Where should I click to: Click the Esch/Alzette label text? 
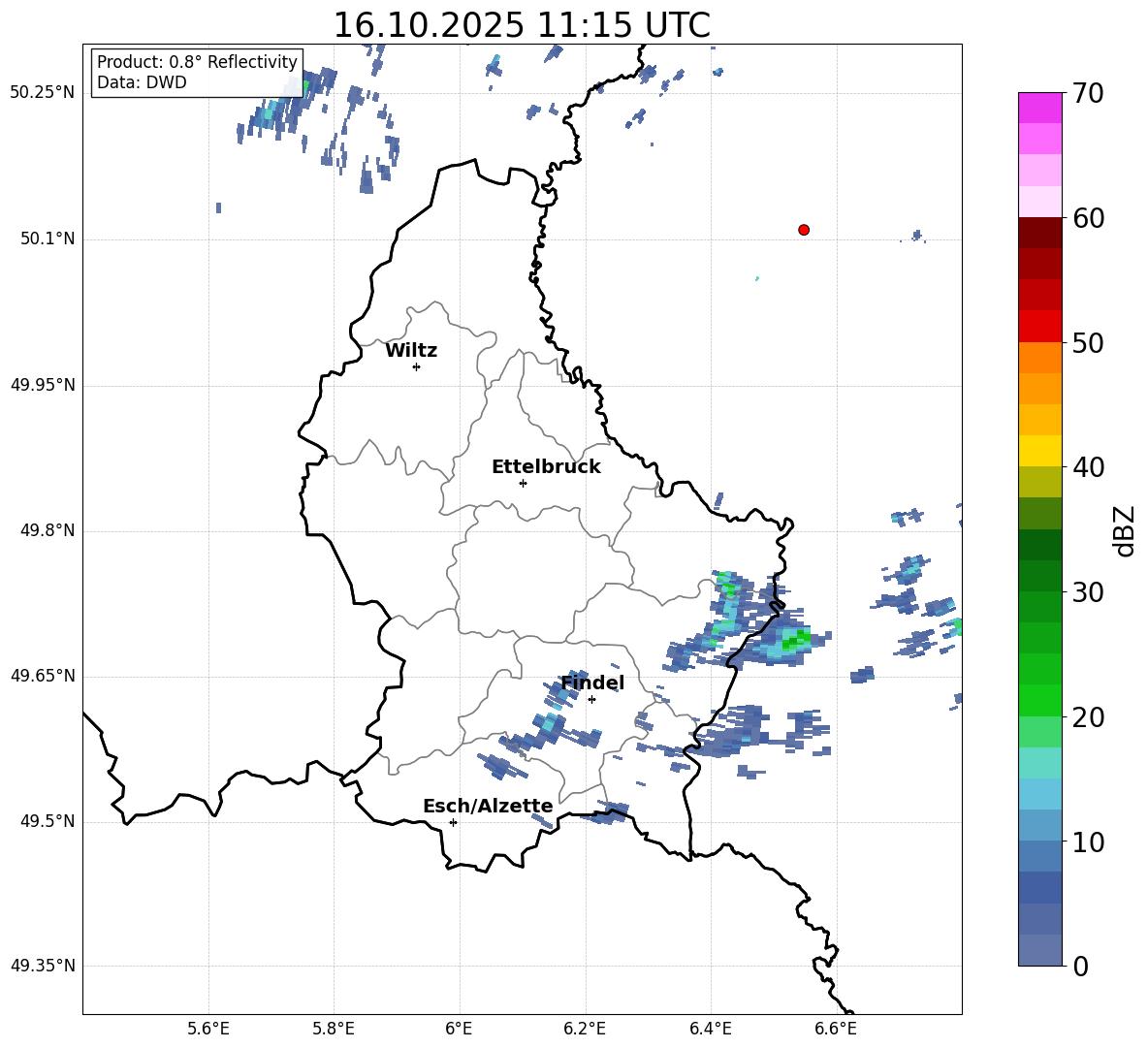click(488, 807)
